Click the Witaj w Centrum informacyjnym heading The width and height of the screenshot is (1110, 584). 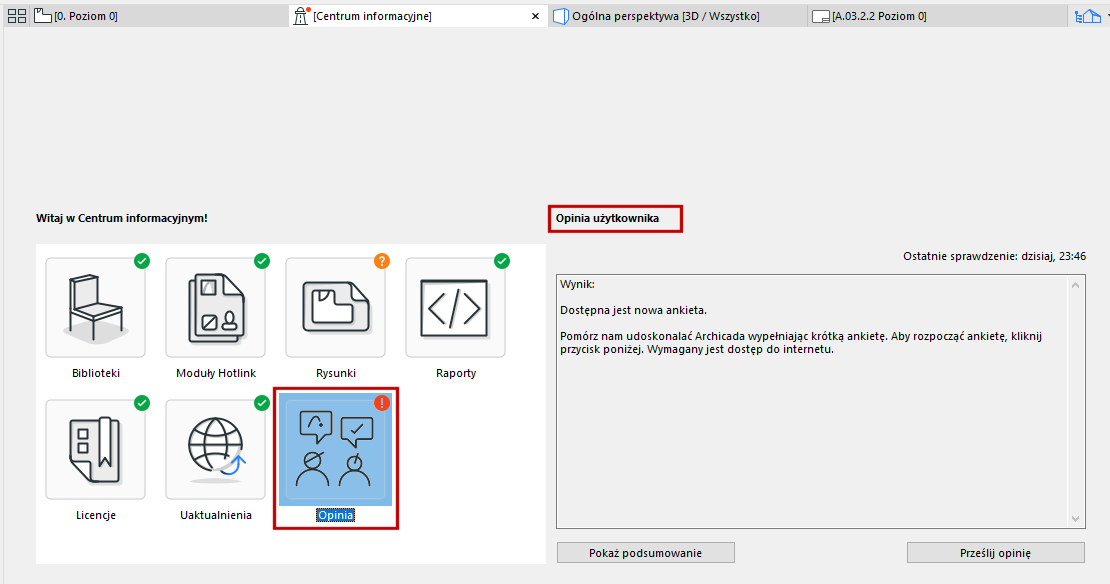(122, 218)
